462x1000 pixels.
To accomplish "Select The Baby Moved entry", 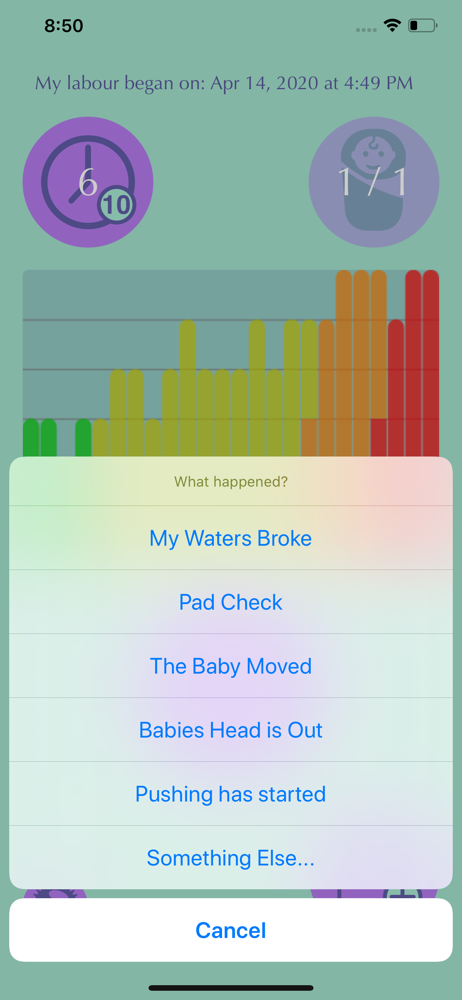I will [x=231, y=666].
